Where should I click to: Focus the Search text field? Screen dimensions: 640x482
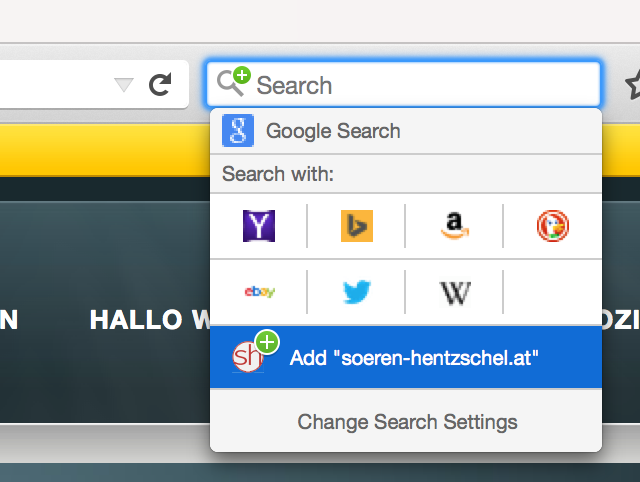click(420, 85)
